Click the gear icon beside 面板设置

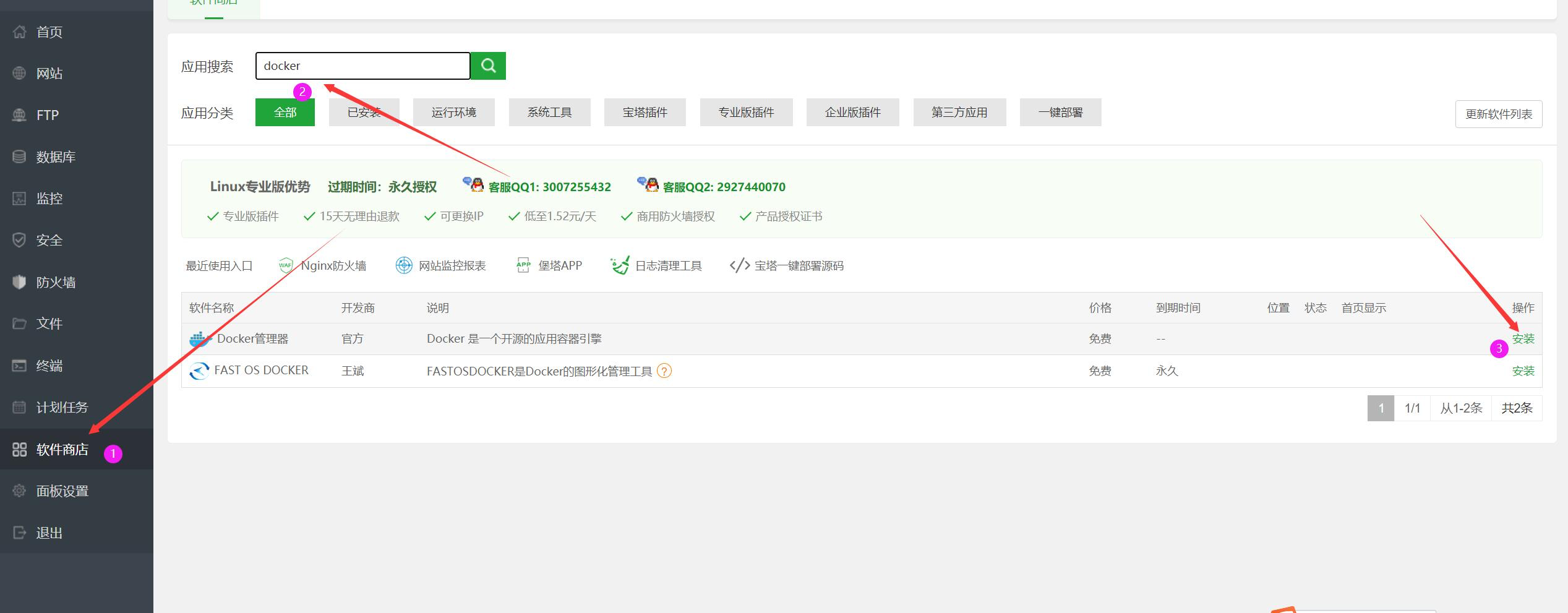[x=19, y=491]
